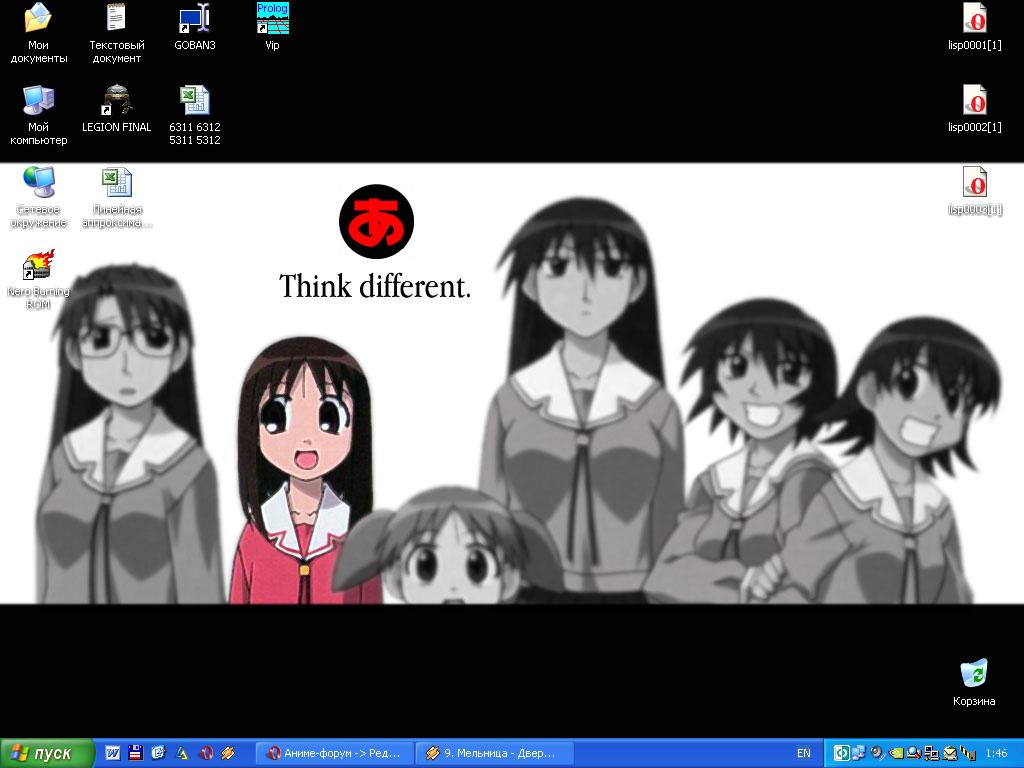
Task: Select the Текстовый документ desktop file
Action: tap(116, 33)
